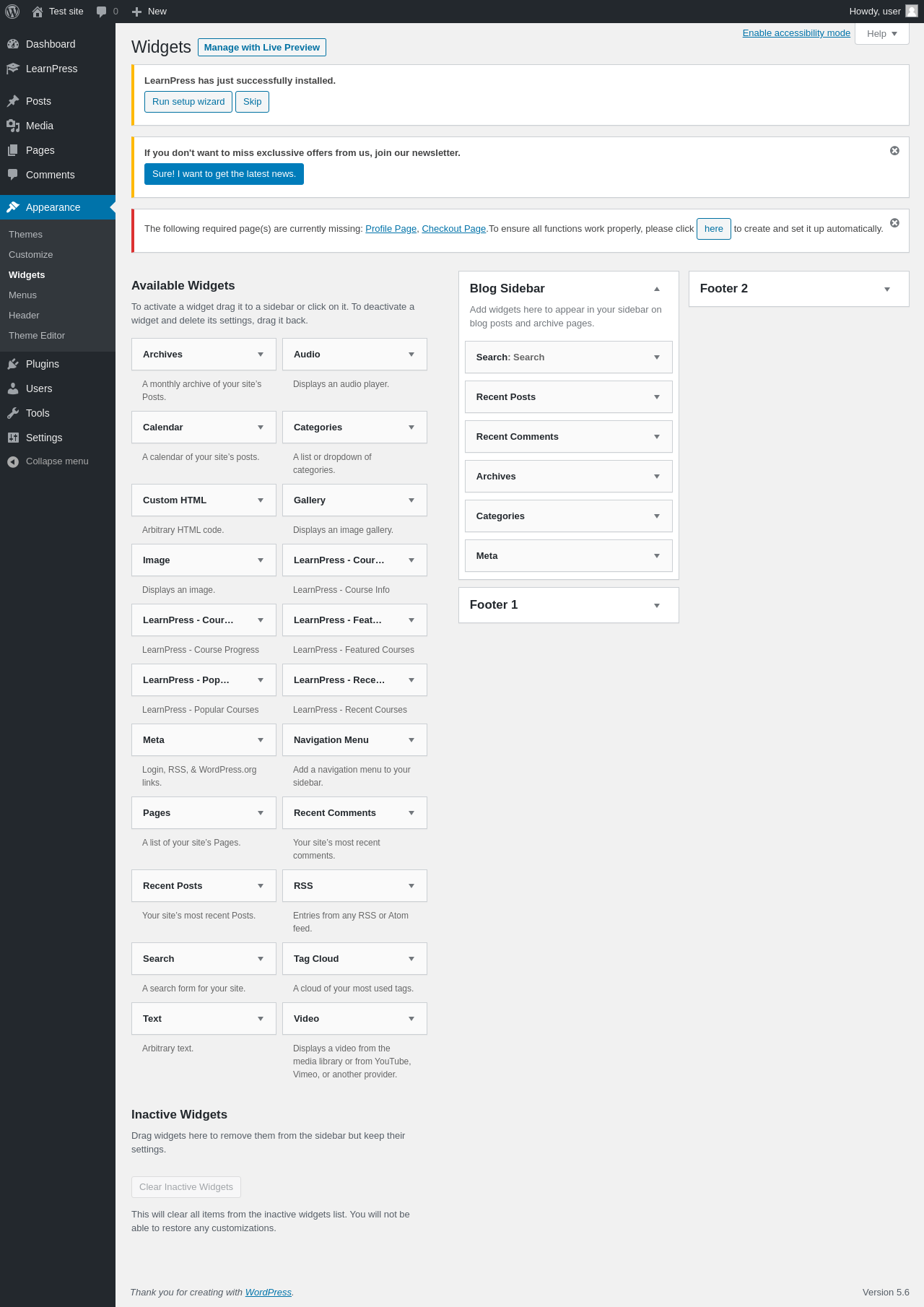
Task: Click the home icon next to Test site
Action: coord(38,12)
